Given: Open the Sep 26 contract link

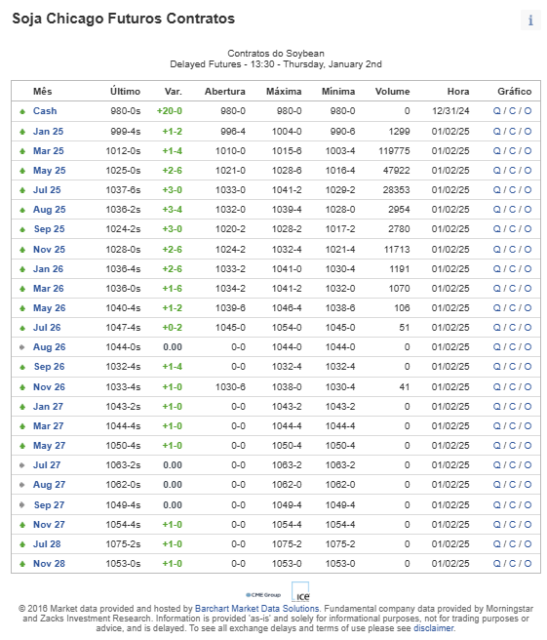Looking at the screenshot, I should coord(49,367).
